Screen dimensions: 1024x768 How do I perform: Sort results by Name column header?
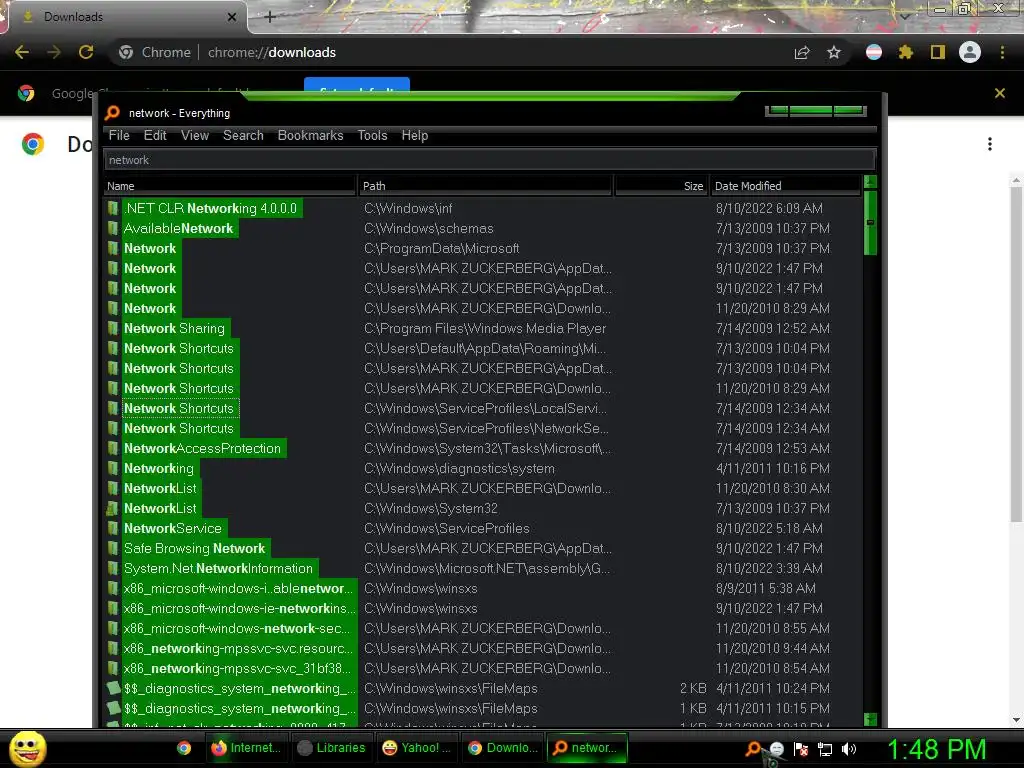click(230, 186)
